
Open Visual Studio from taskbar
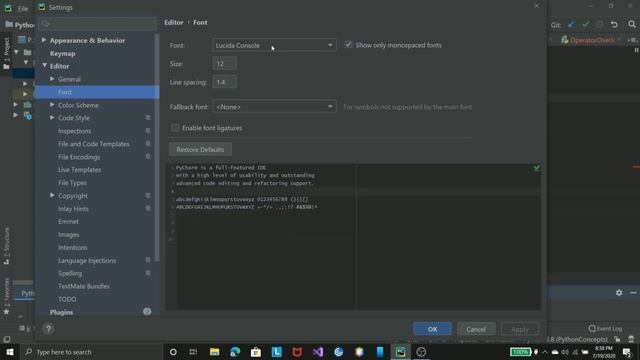(x=318, y=352)
